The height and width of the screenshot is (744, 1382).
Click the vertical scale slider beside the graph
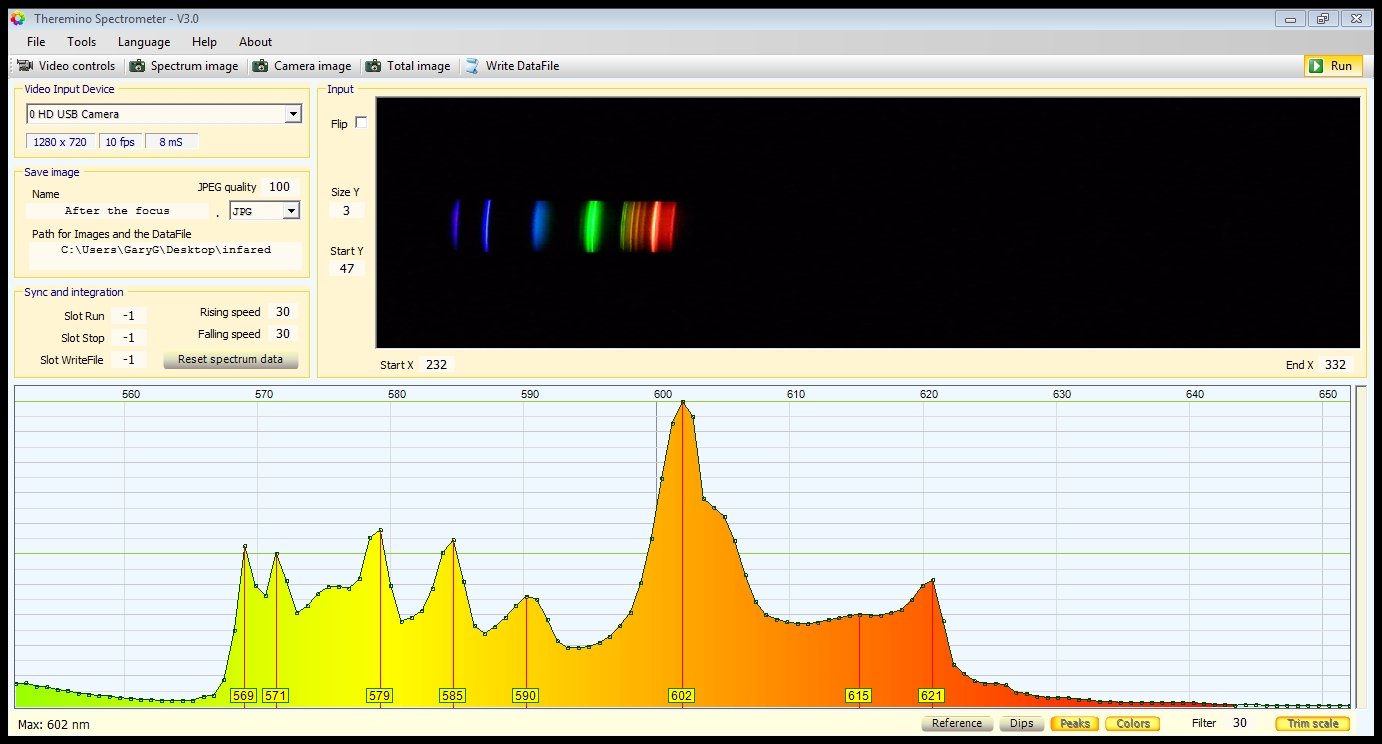pos(1361,547)
